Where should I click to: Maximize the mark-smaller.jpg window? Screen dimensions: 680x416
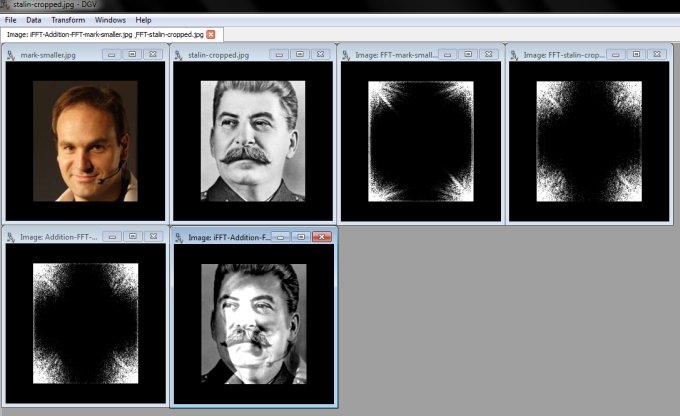[132, 54]
